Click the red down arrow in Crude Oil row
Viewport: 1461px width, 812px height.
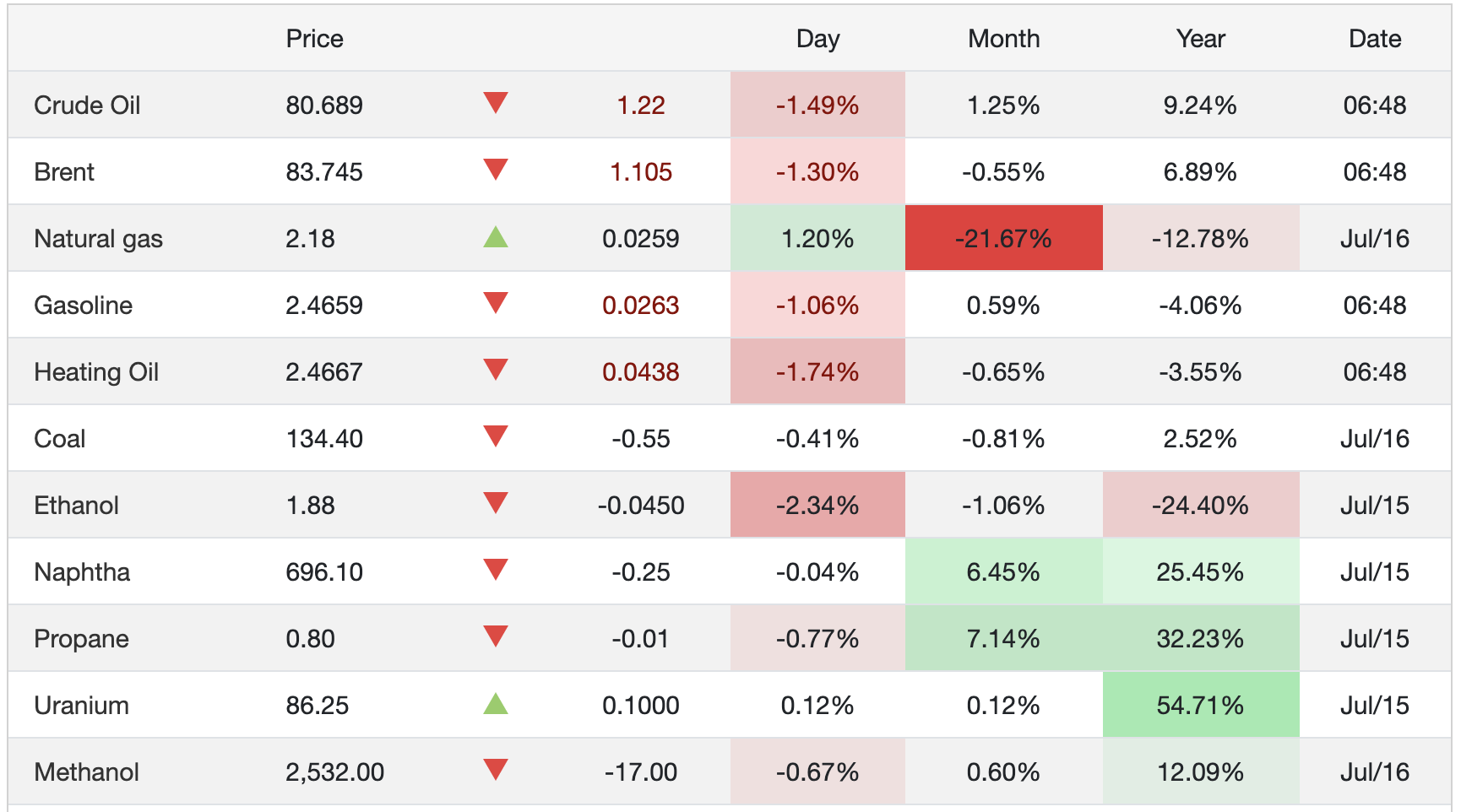(x=496, y=103)
